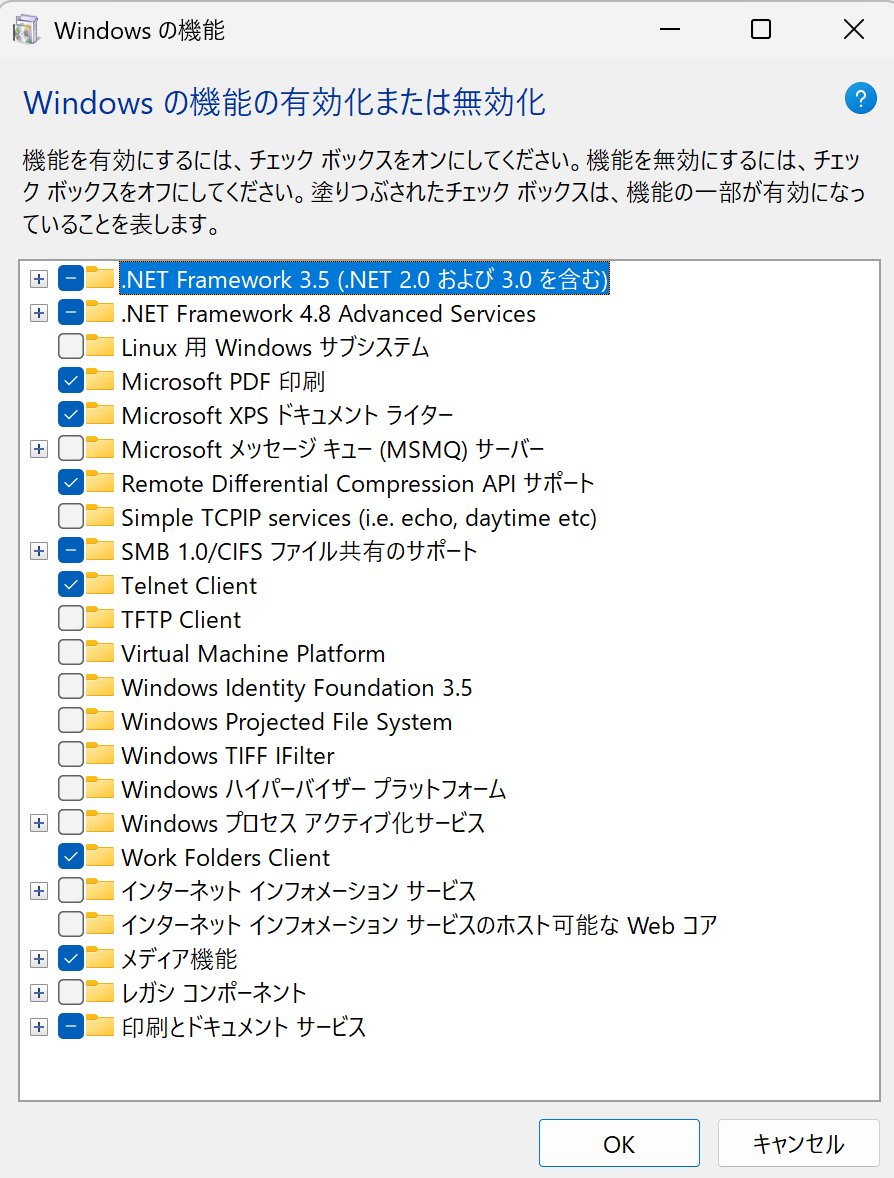Click the folder icon beside Work Folders Client

tap(99, 856)
